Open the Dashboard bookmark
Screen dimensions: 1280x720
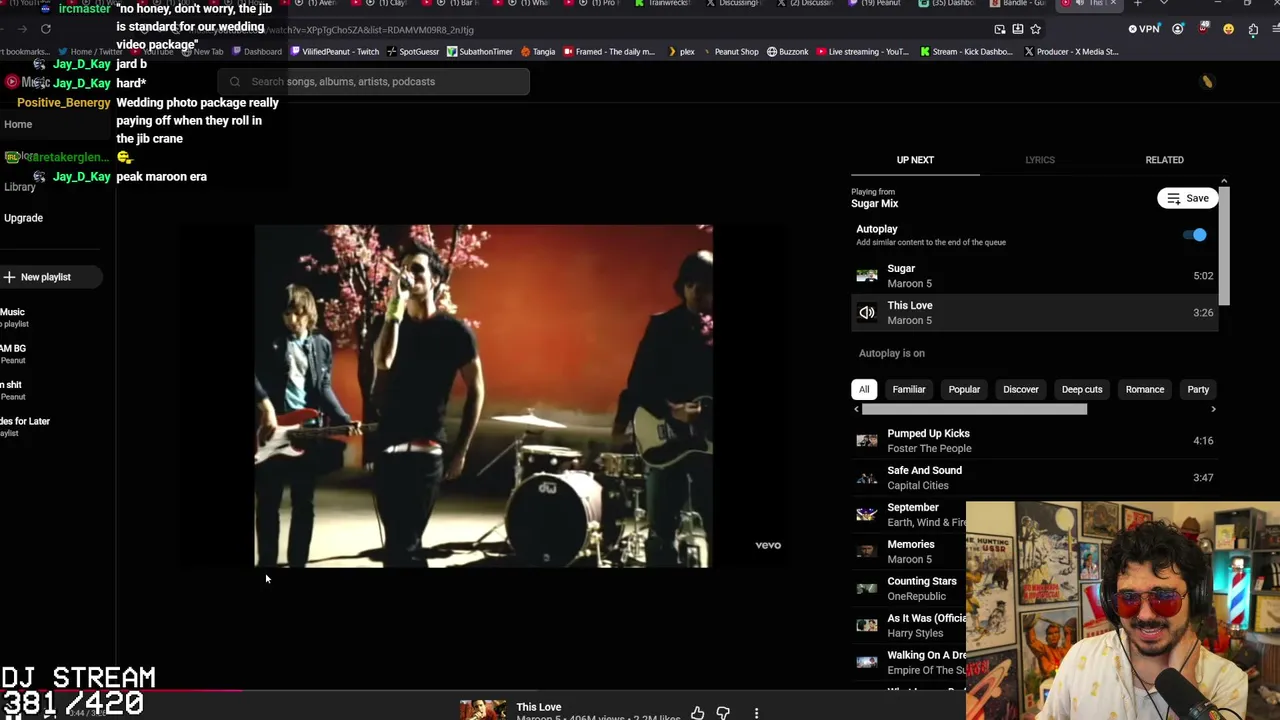(255, 52)
